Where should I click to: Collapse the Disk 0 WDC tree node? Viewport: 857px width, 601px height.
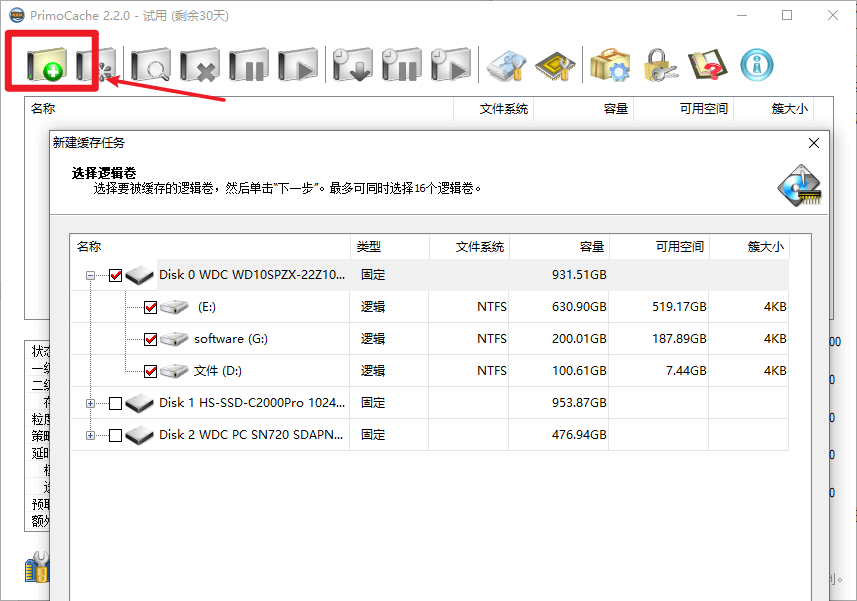pyautogui.click(x=91, y=274)
